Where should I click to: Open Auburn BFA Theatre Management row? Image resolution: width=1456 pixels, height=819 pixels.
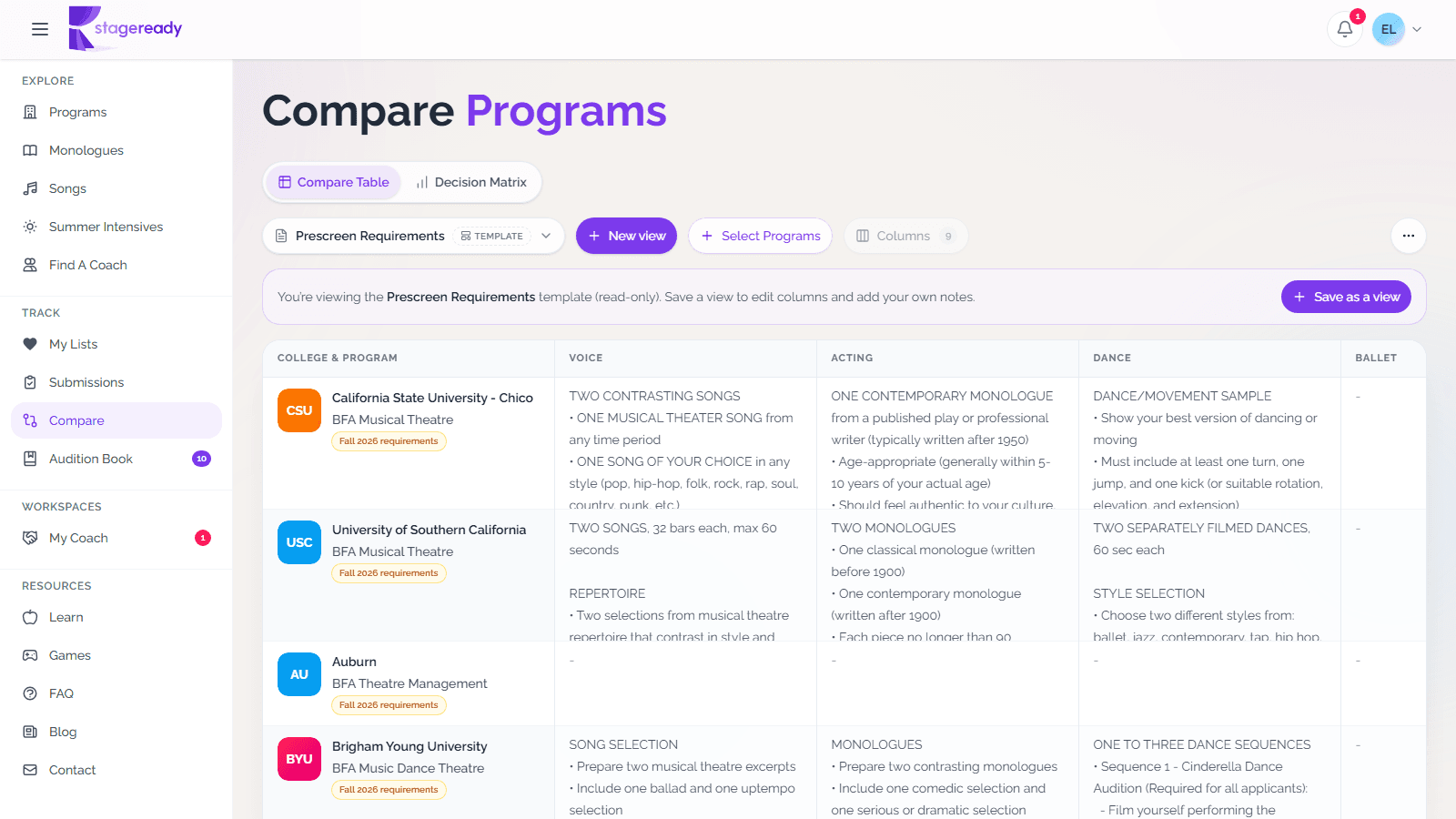click(x=409, y=683)
